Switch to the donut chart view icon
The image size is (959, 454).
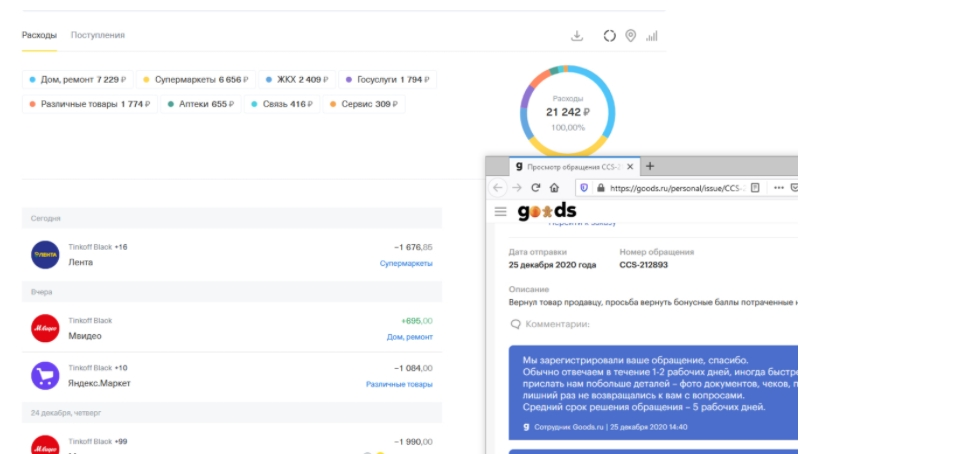[x=609, y=36]
